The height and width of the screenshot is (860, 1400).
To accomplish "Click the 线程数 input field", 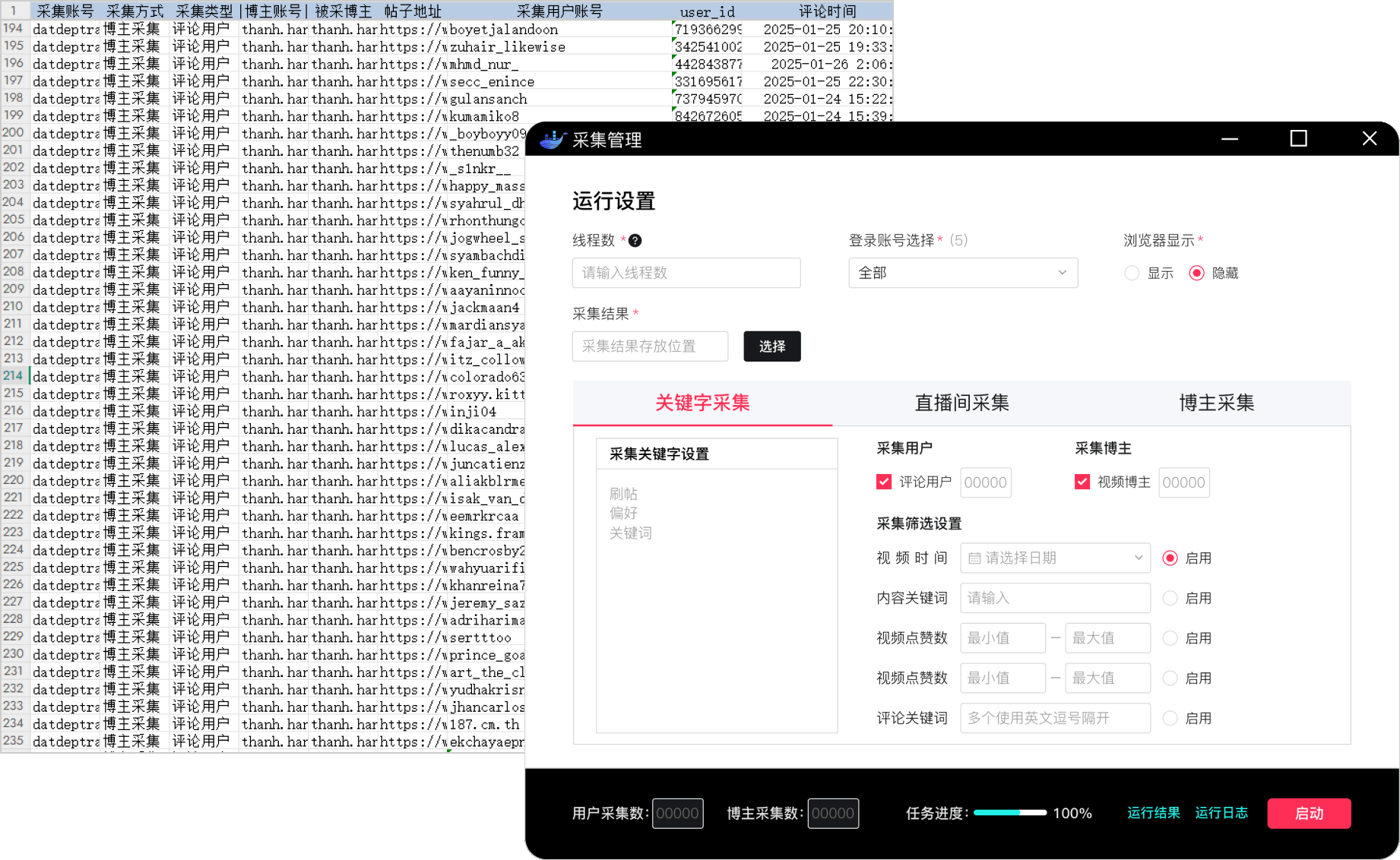I will [686, 273].
